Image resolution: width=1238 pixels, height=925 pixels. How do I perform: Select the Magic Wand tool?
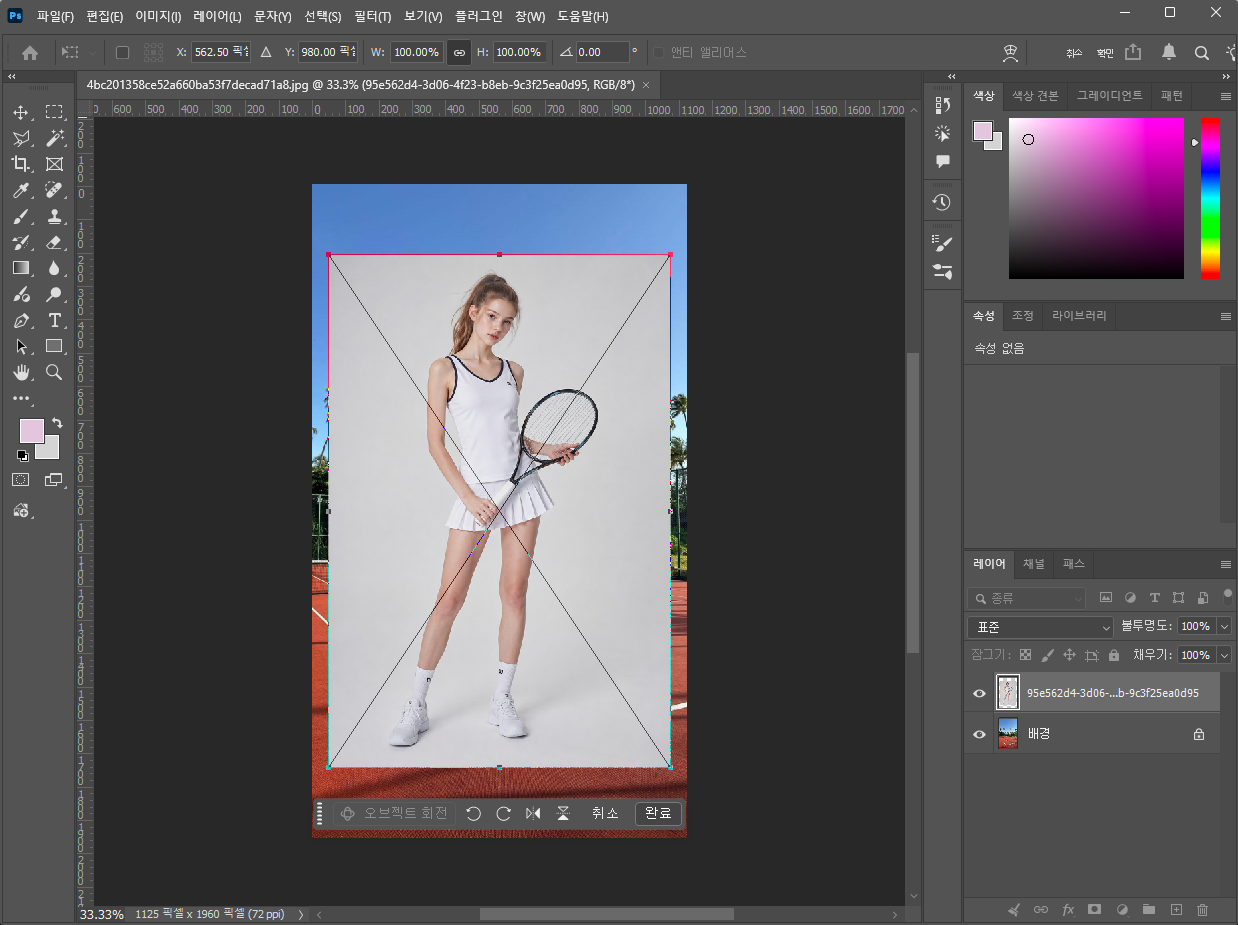pos(54,138)
